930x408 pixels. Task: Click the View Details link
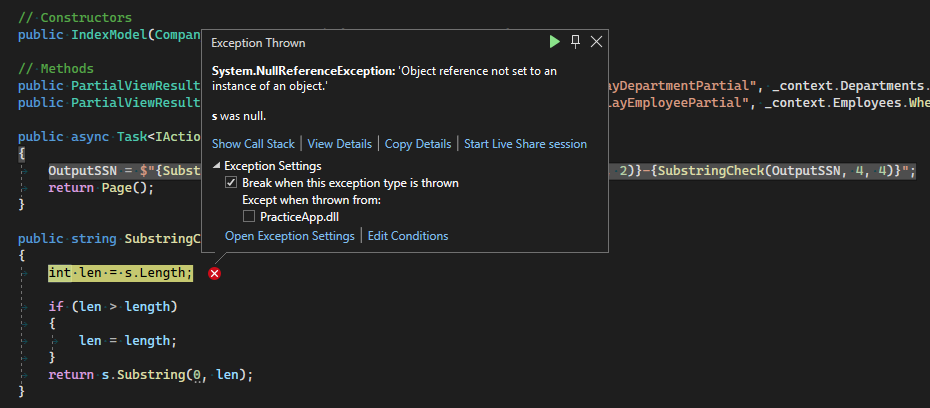click(339, 144)
